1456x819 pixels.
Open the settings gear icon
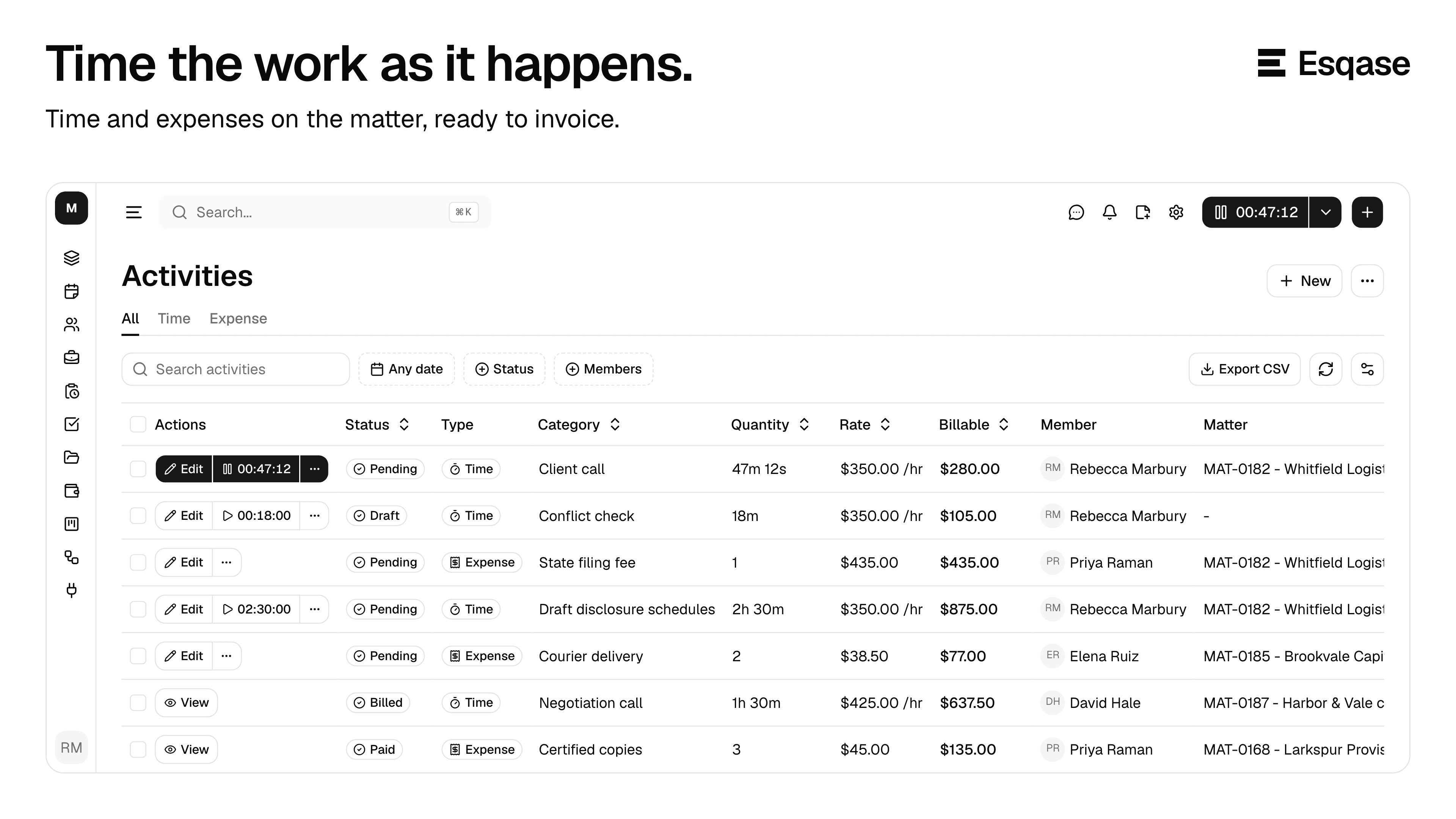(x=1176, y=212)
